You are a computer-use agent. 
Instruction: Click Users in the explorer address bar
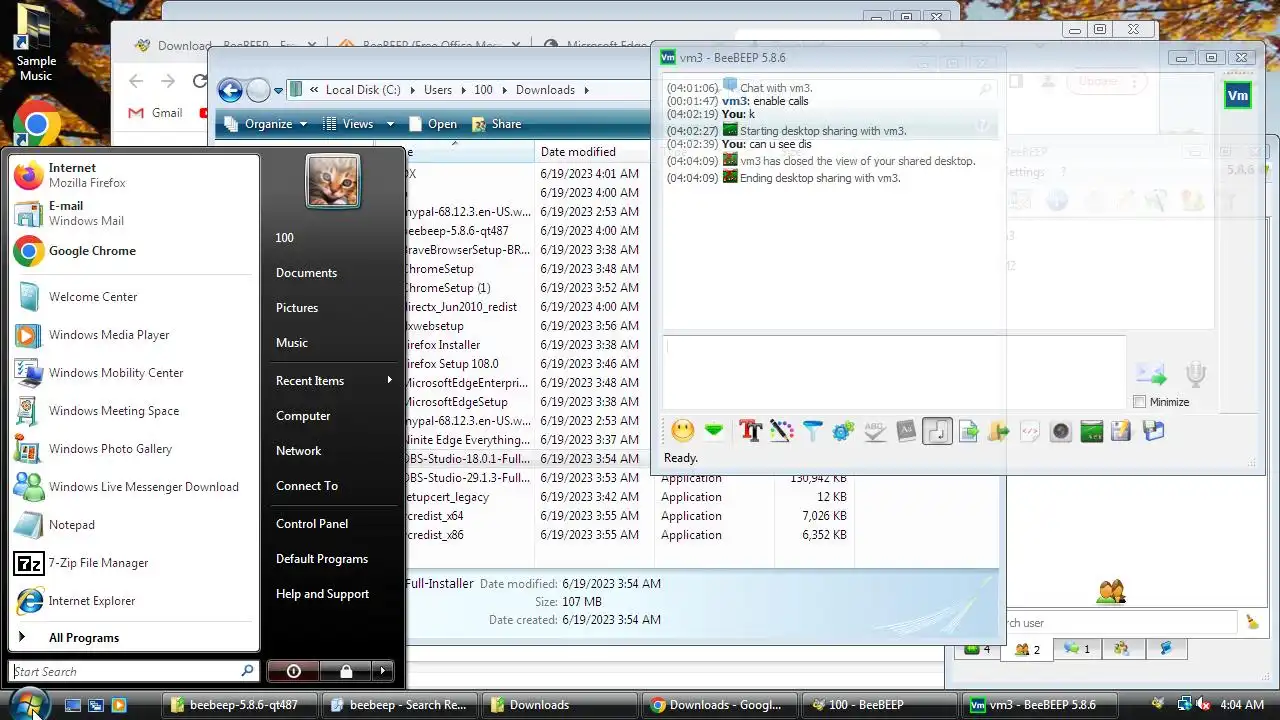tap(438, 90)
